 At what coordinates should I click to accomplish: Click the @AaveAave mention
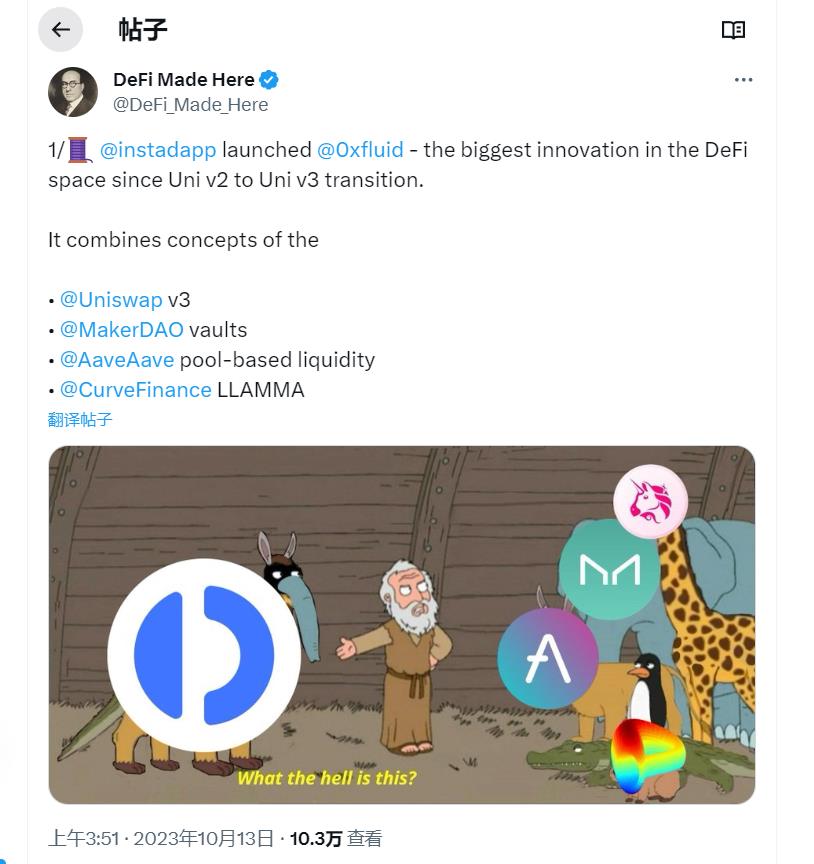[116, 360]
